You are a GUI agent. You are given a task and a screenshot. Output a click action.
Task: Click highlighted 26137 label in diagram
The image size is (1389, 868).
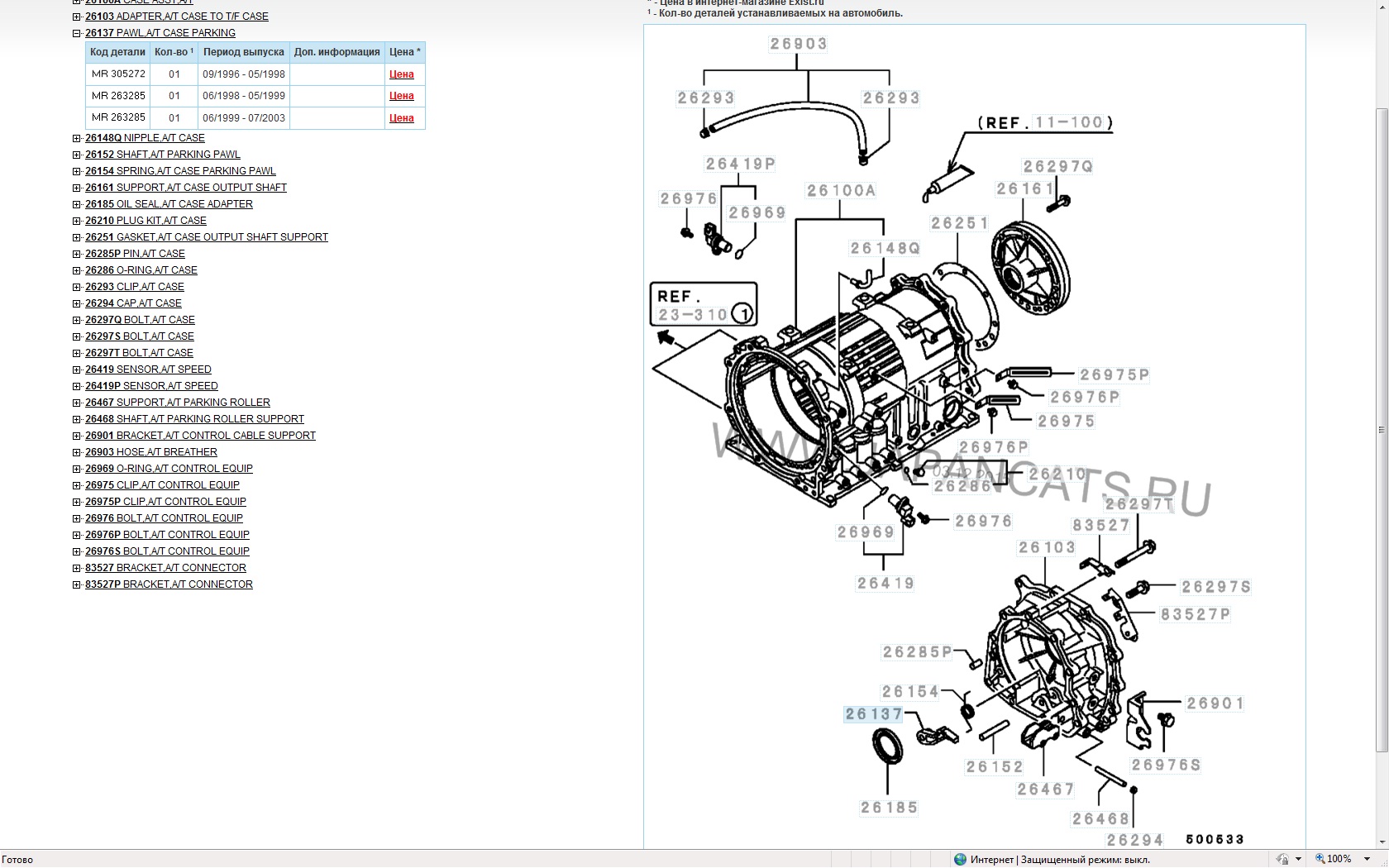click(873, 714)
